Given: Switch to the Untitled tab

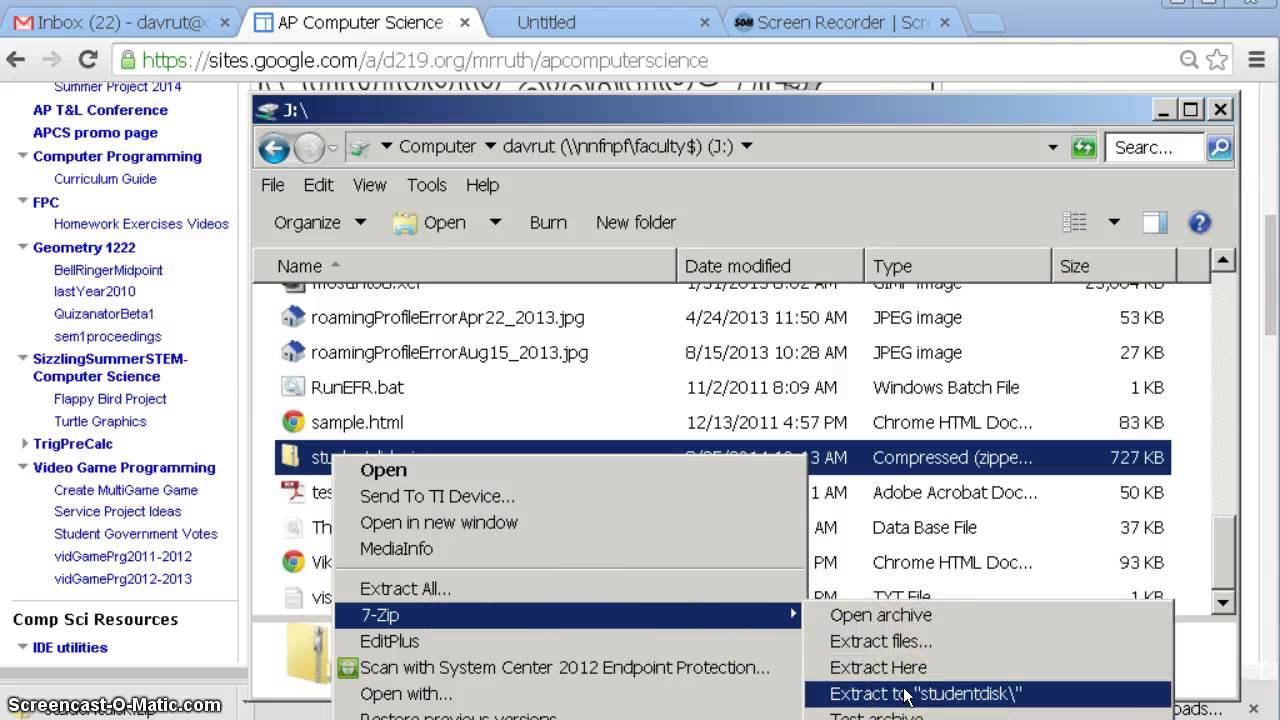Looking at the screenshot, I should (x=600, y=22).
